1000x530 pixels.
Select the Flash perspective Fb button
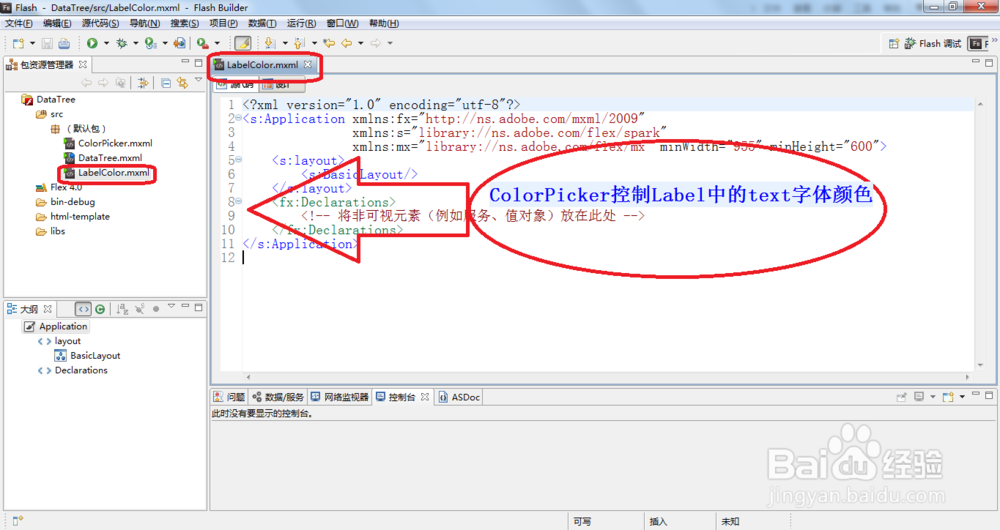[x=978, y=43]
